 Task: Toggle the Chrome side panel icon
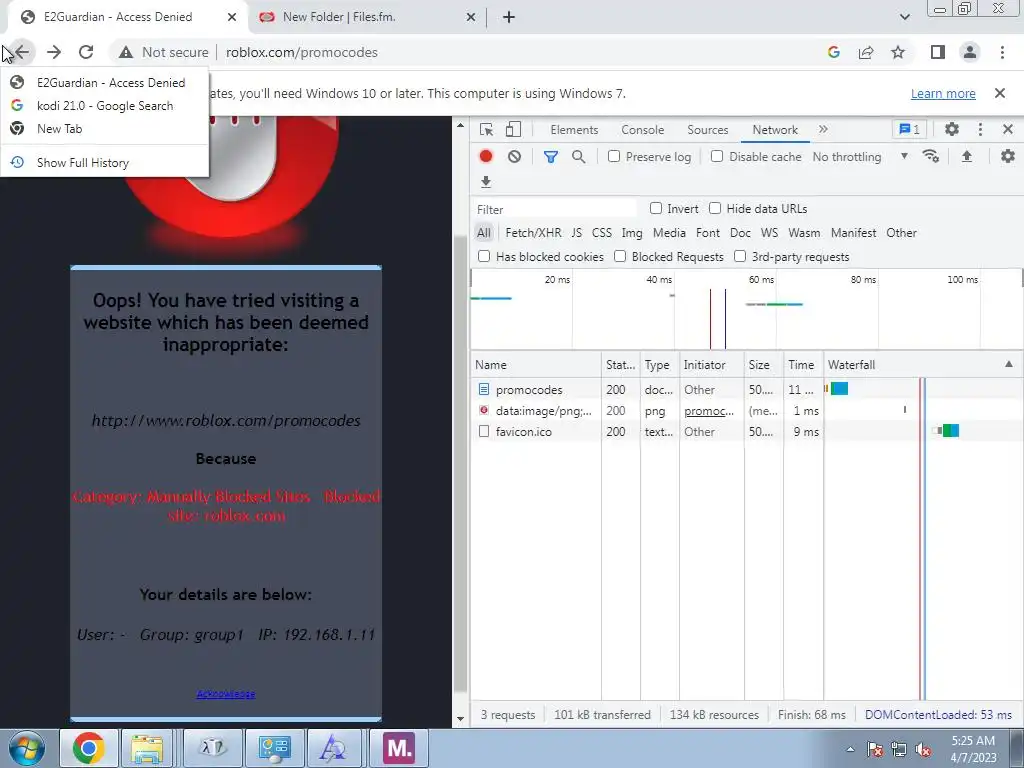click(x=938, y=52)
